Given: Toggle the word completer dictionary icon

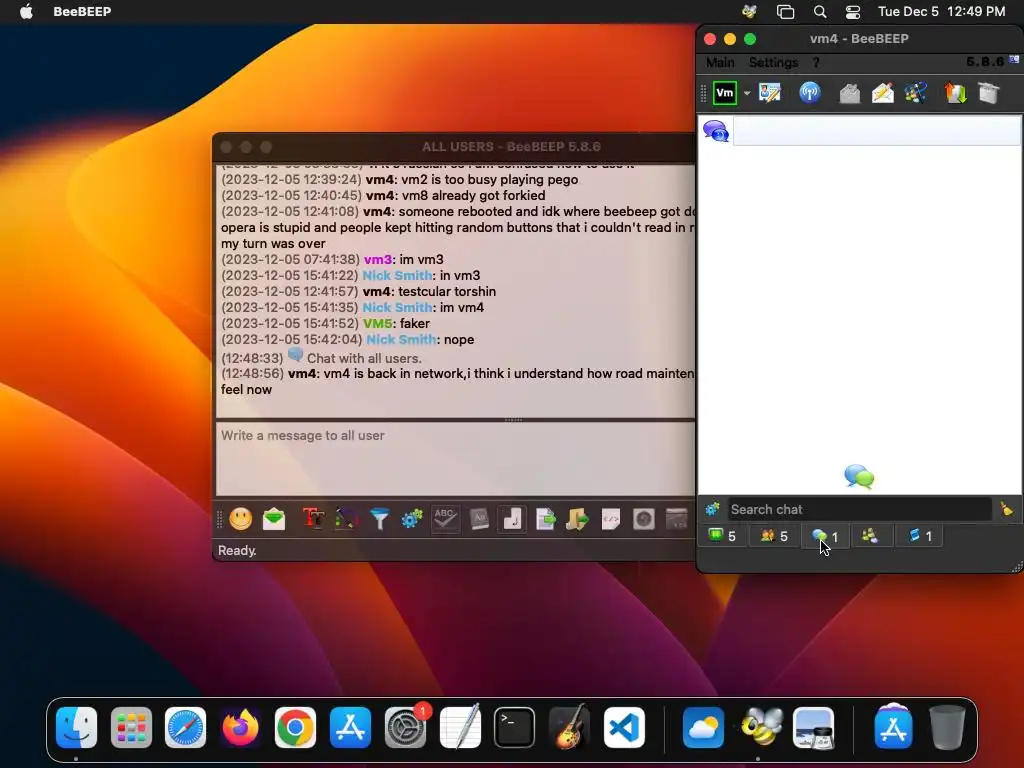Looking at the screenshot, I should (x=479, y=519).
